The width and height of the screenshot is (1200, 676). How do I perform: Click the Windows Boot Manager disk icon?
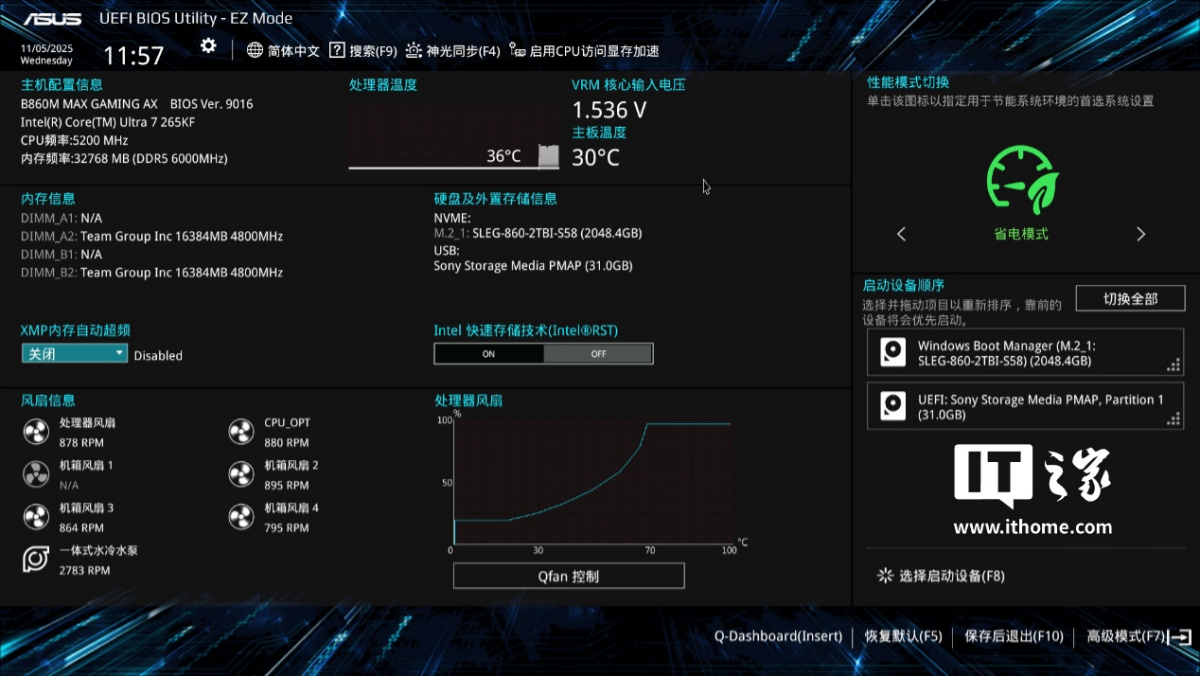point(892,352)
